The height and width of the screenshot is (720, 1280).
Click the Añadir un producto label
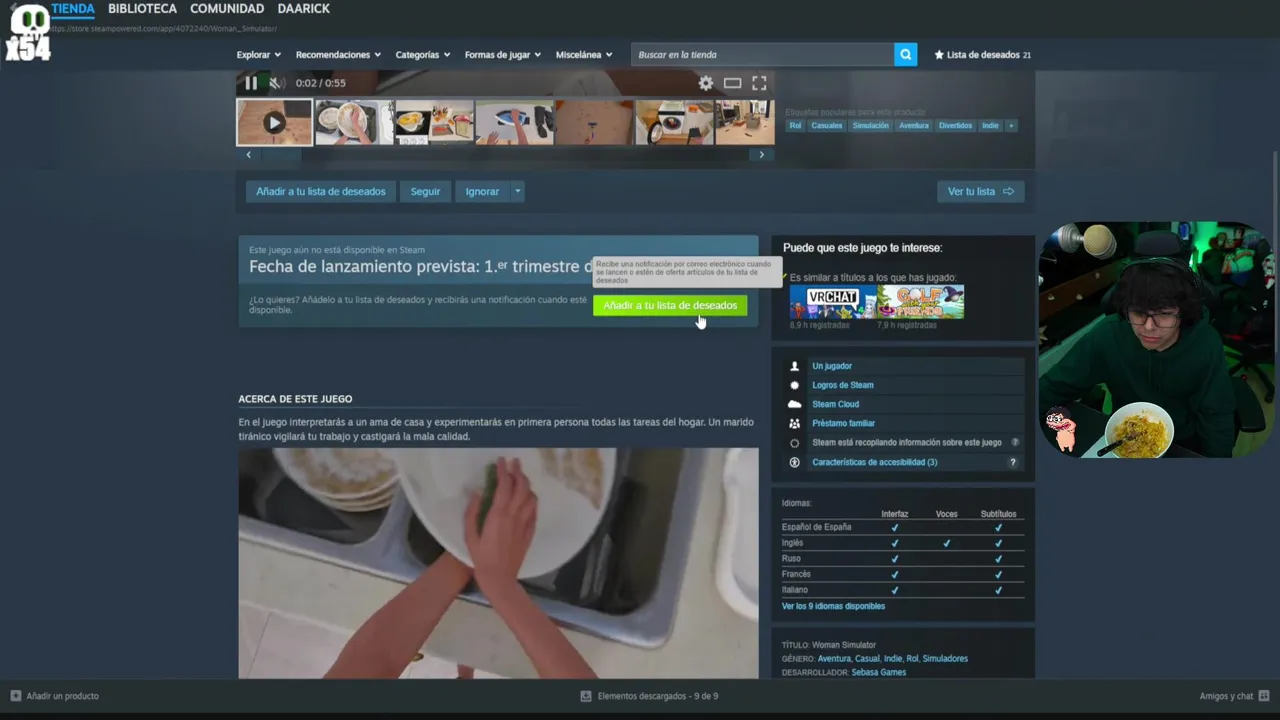tap(62, 696)
